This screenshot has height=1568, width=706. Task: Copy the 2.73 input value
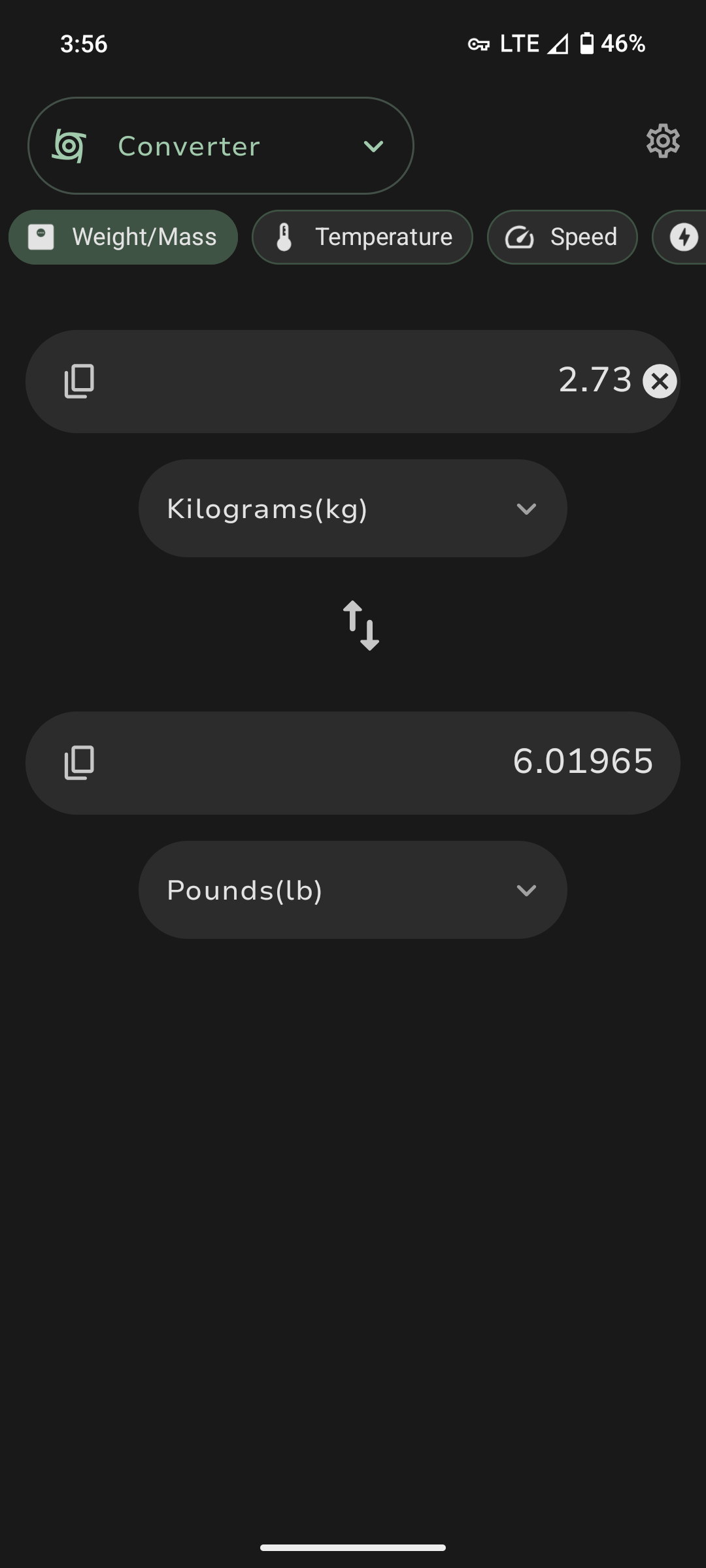[x=79, y=381]
